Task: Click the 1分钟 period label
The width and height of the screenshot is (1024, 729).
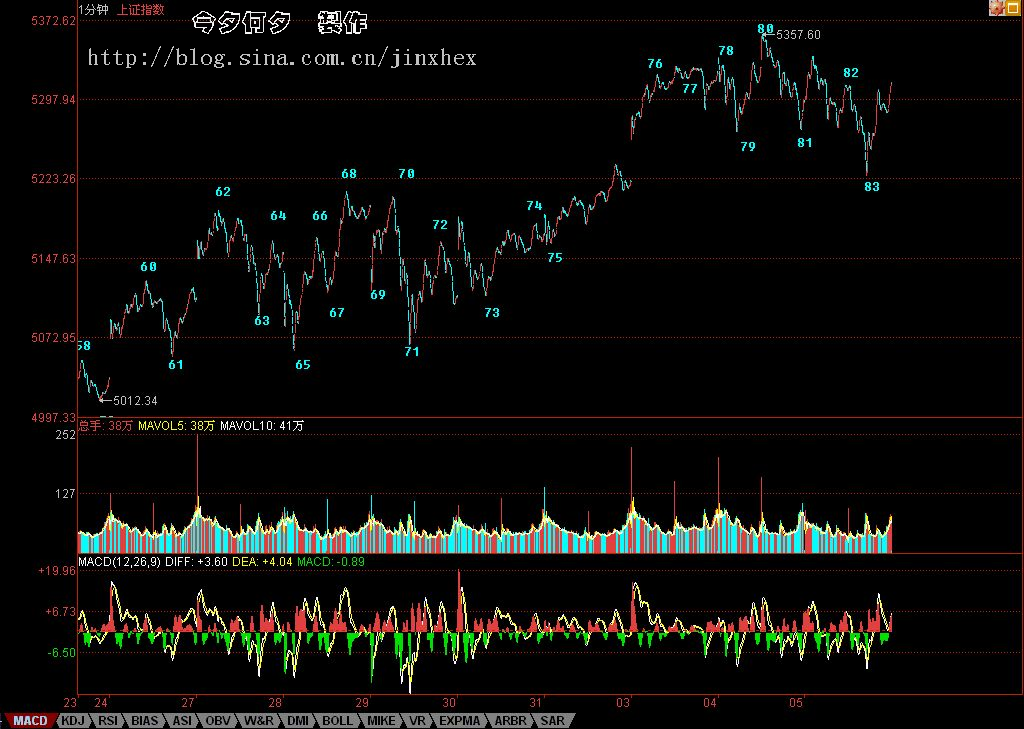Action: [x=94, y=9]
